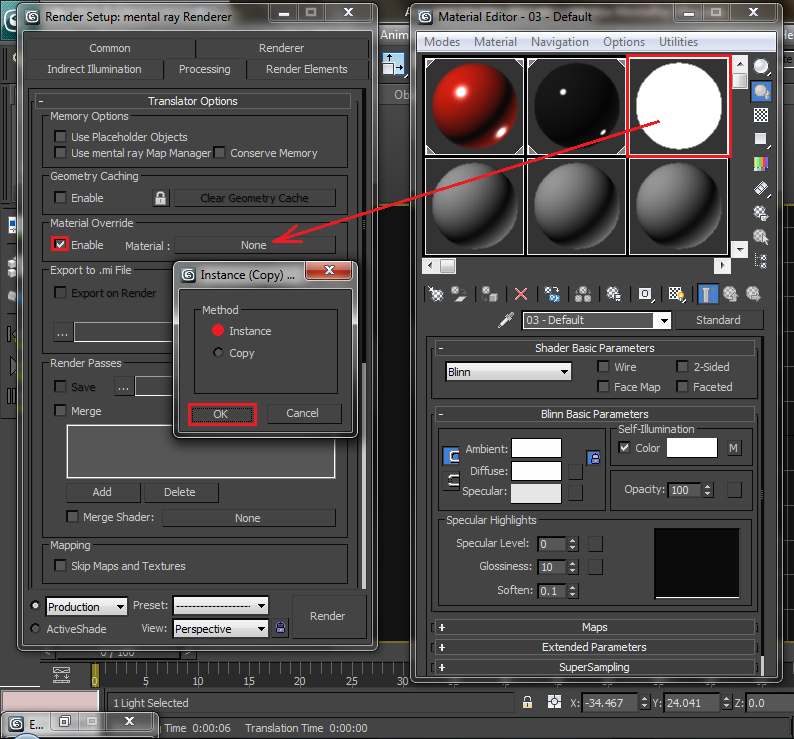Select the Copy radio button

click(x=218, y=353)
